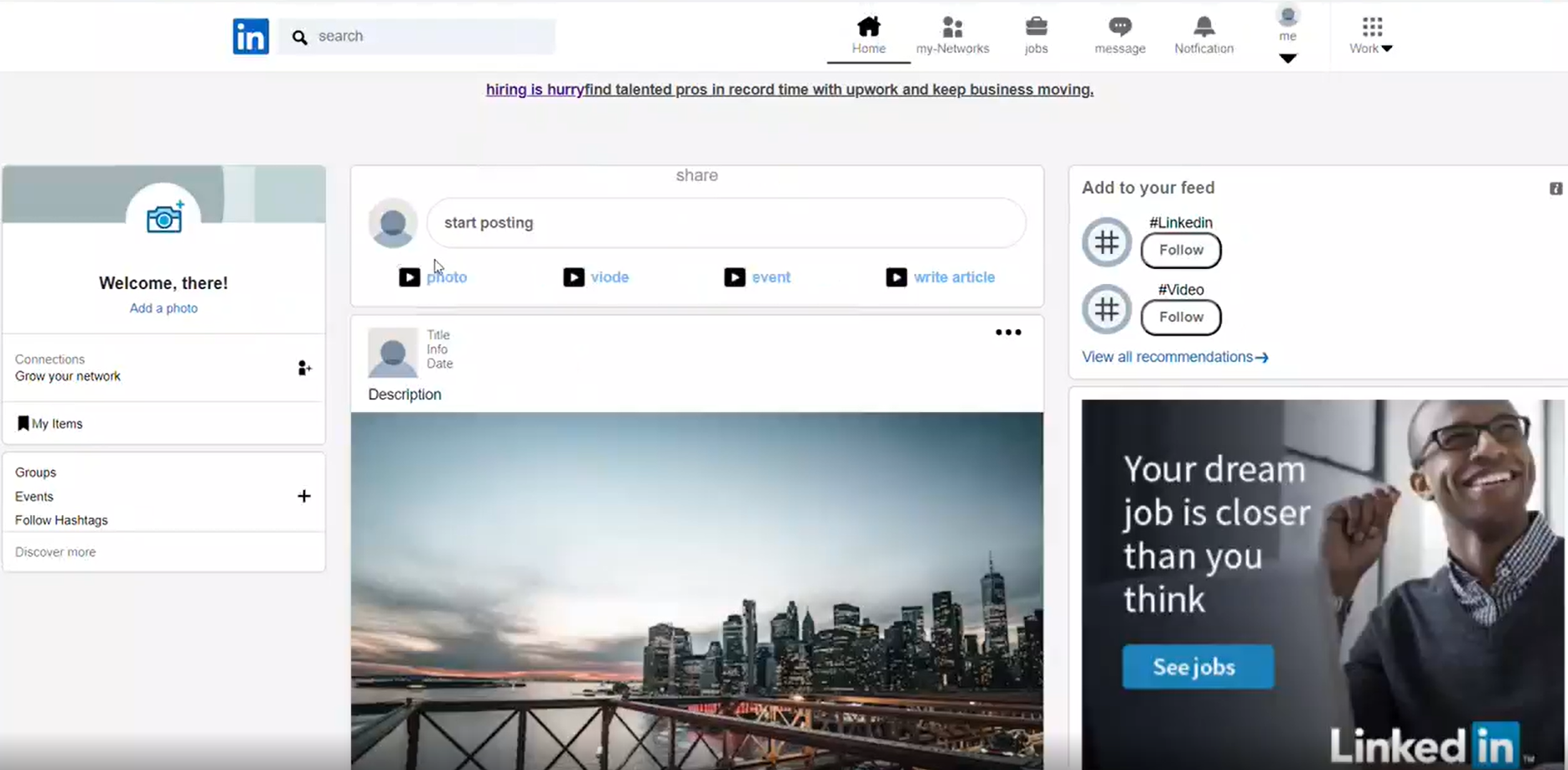
Task: Focus the search input field
Action: click(x=417, y=36)
